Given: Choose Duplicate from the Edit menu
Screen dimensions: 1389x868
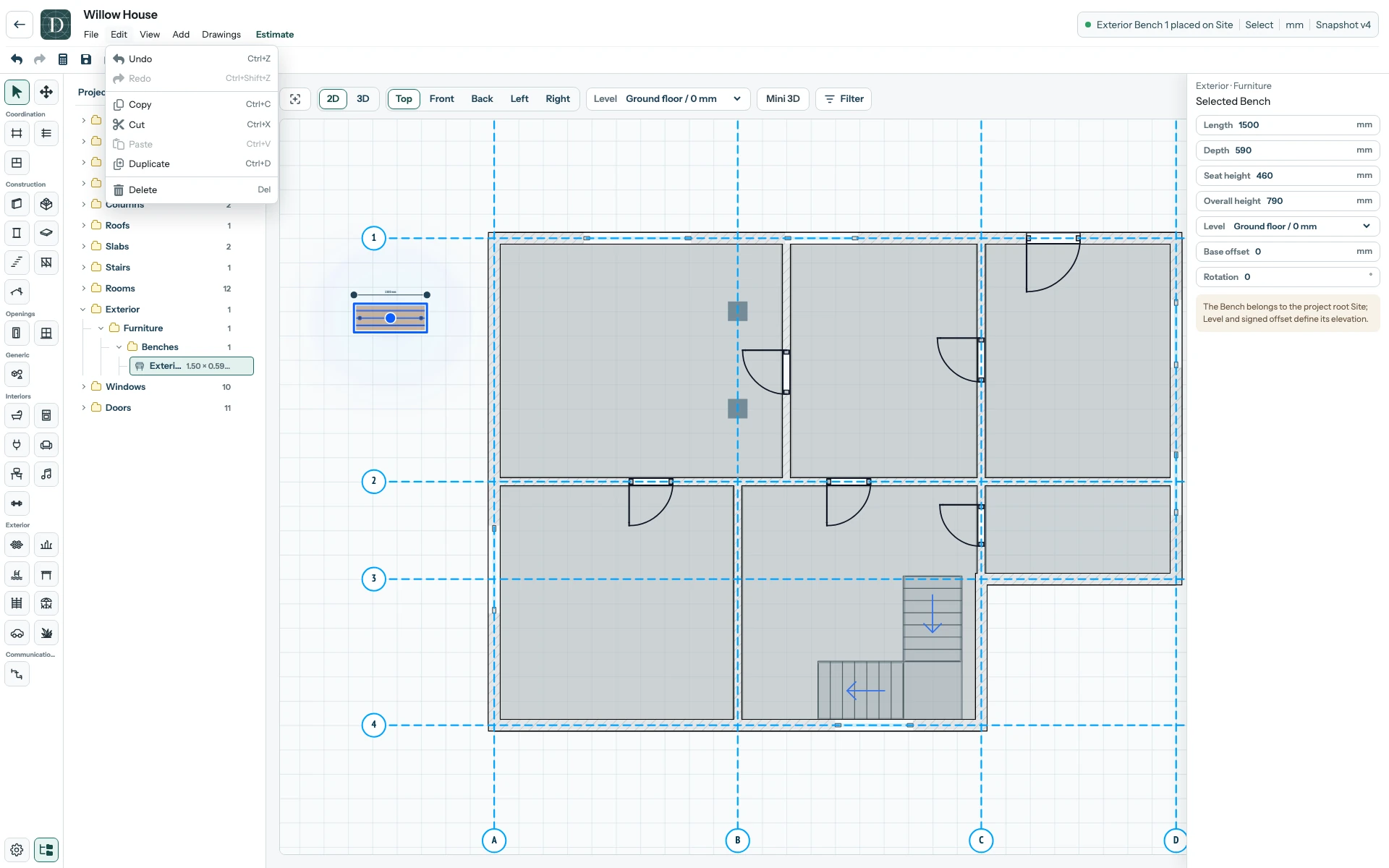Looking at the screenshot, I should [192, 164].
